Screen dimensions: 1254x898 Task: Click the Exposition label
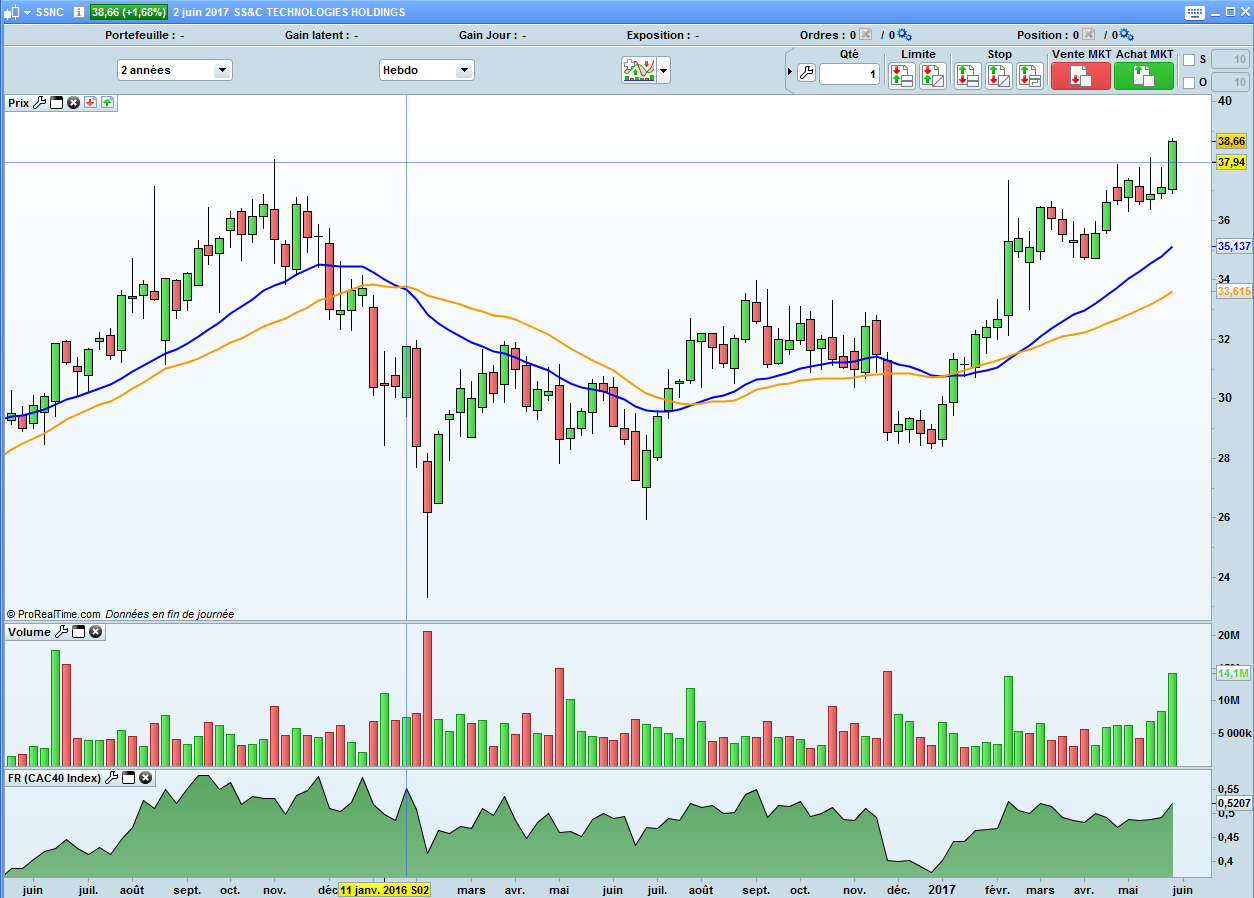pyautogui.click(x=657, y=35)
